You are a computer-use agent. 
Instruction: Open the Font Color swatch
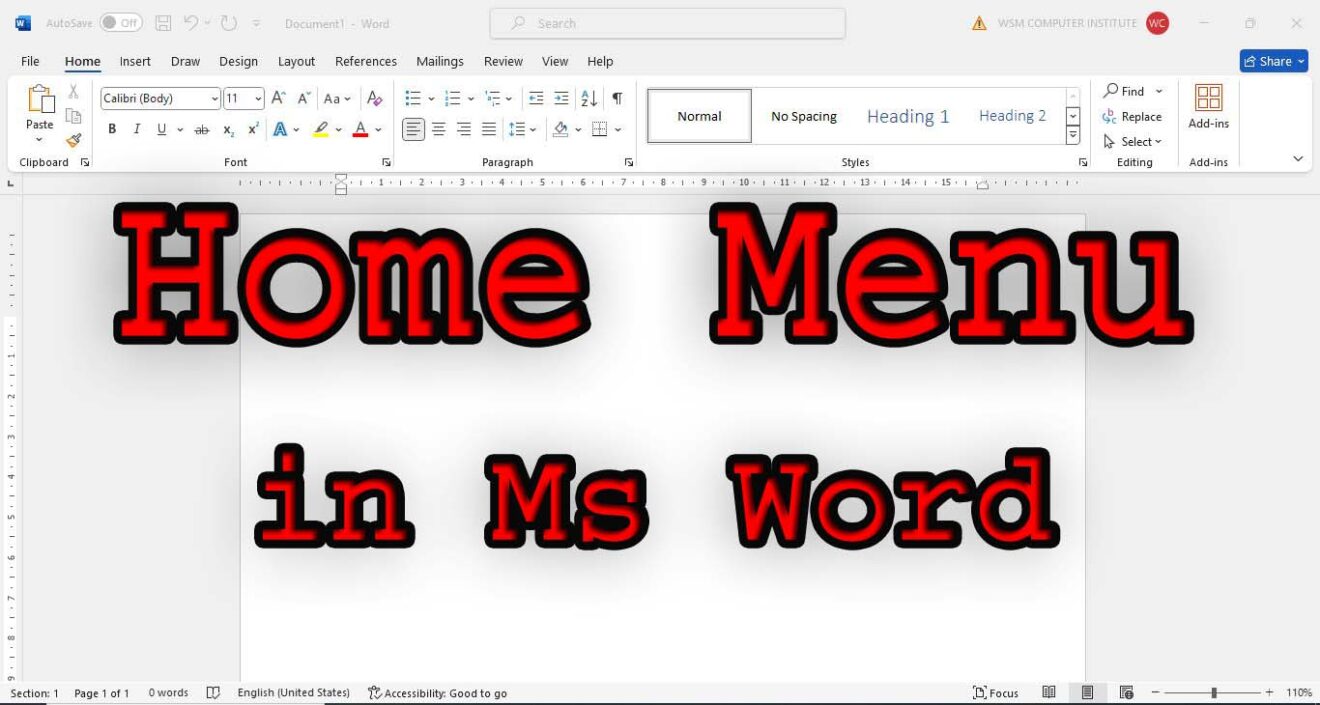point(360,128)
